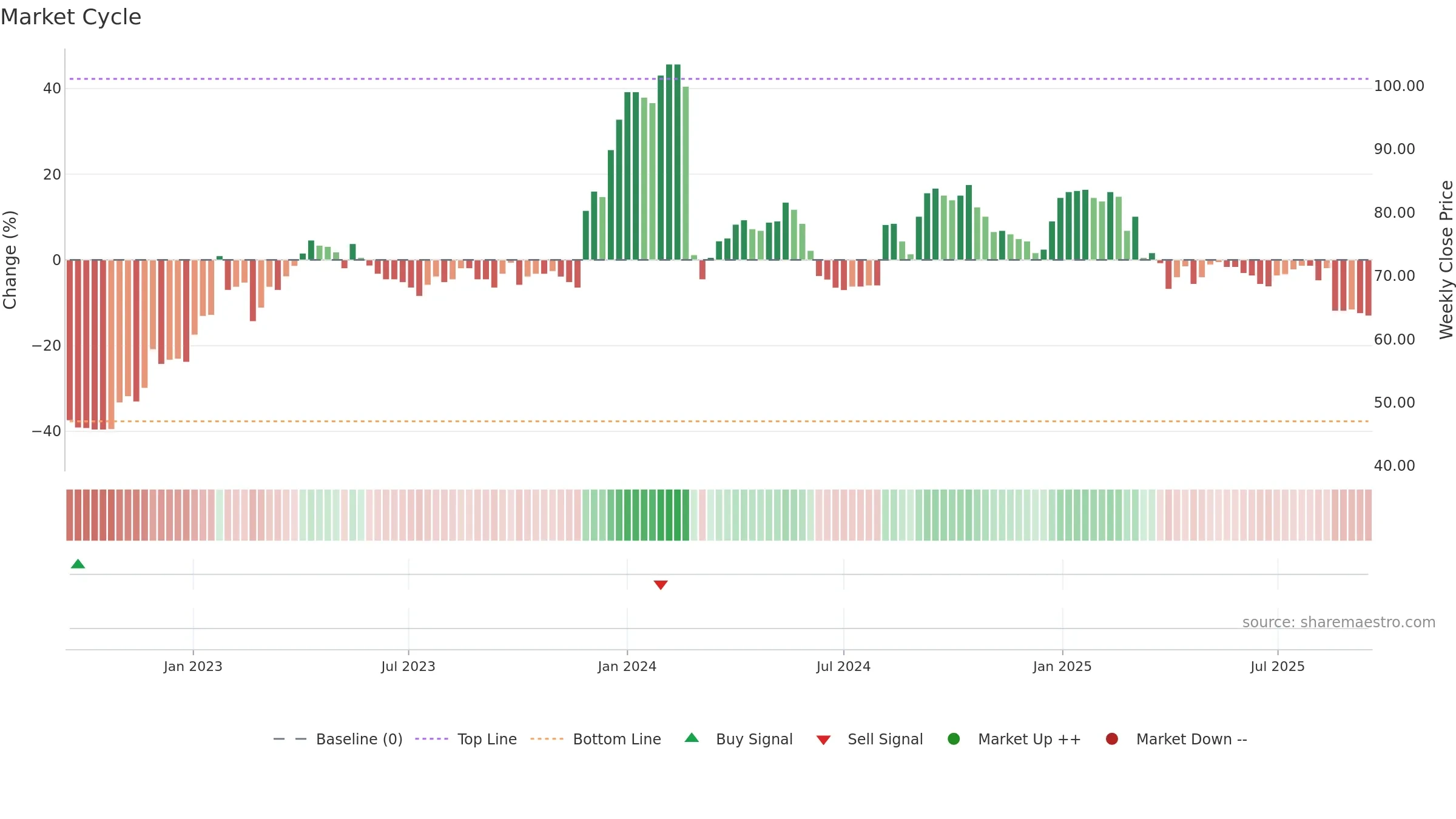Click the red down-triangle icon in the legend

click(x=823, y=740)
